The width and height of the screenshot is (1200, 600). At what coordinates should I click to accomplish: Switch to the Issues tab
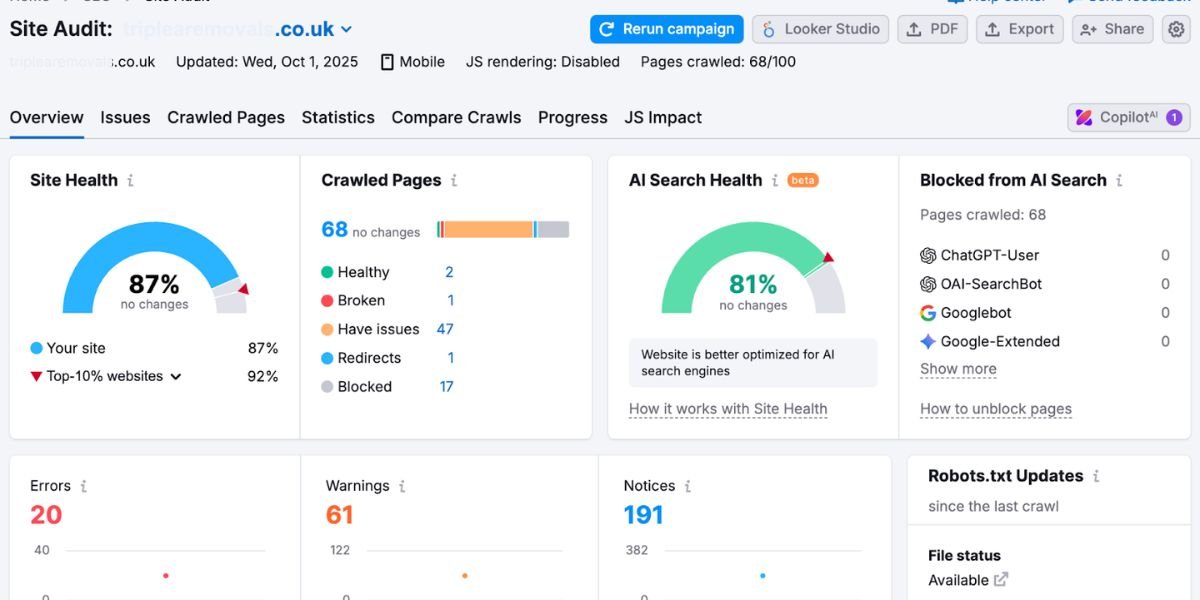point(125,117)
